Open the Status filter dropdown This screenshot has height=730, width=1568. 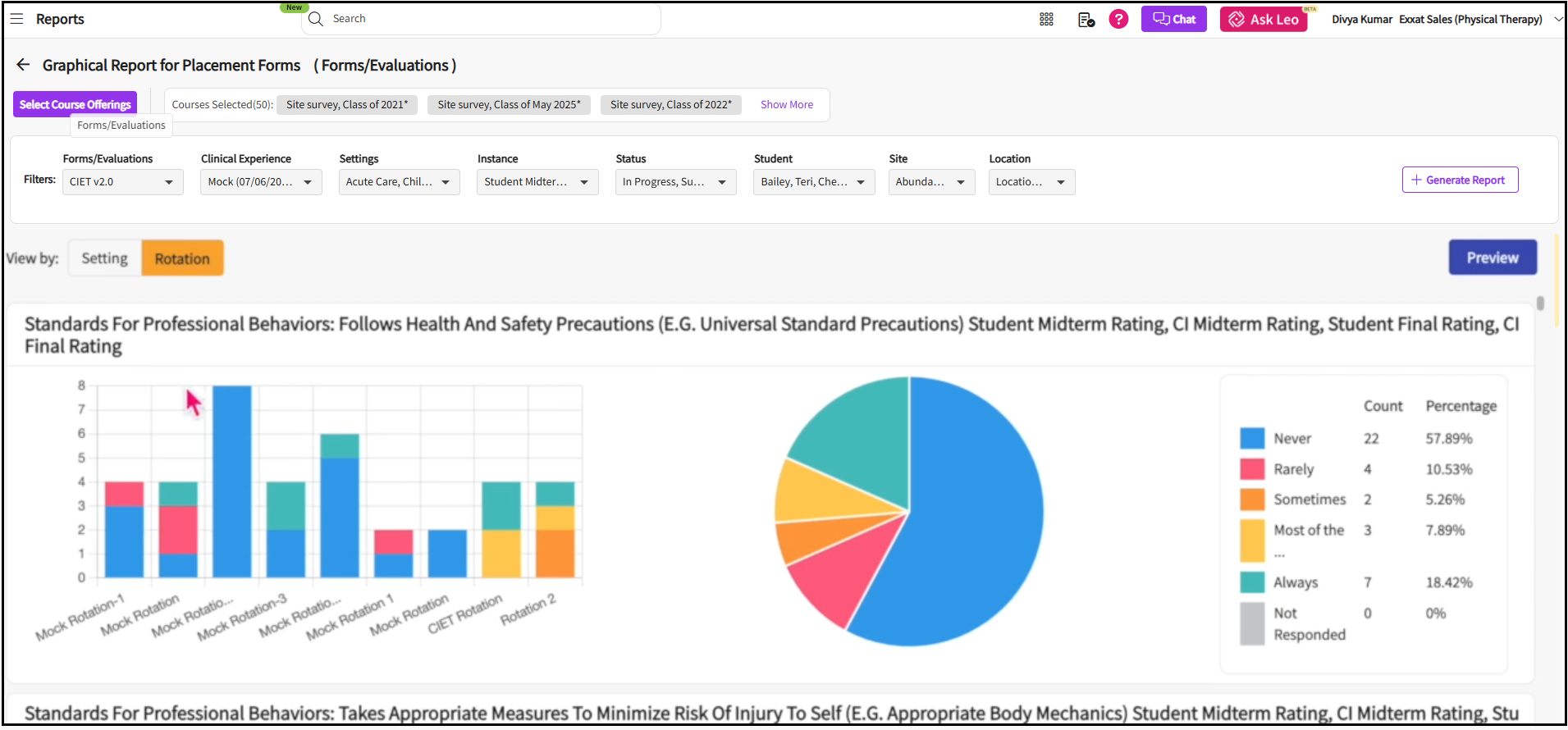pyautogui.click(x=674, y=182)
